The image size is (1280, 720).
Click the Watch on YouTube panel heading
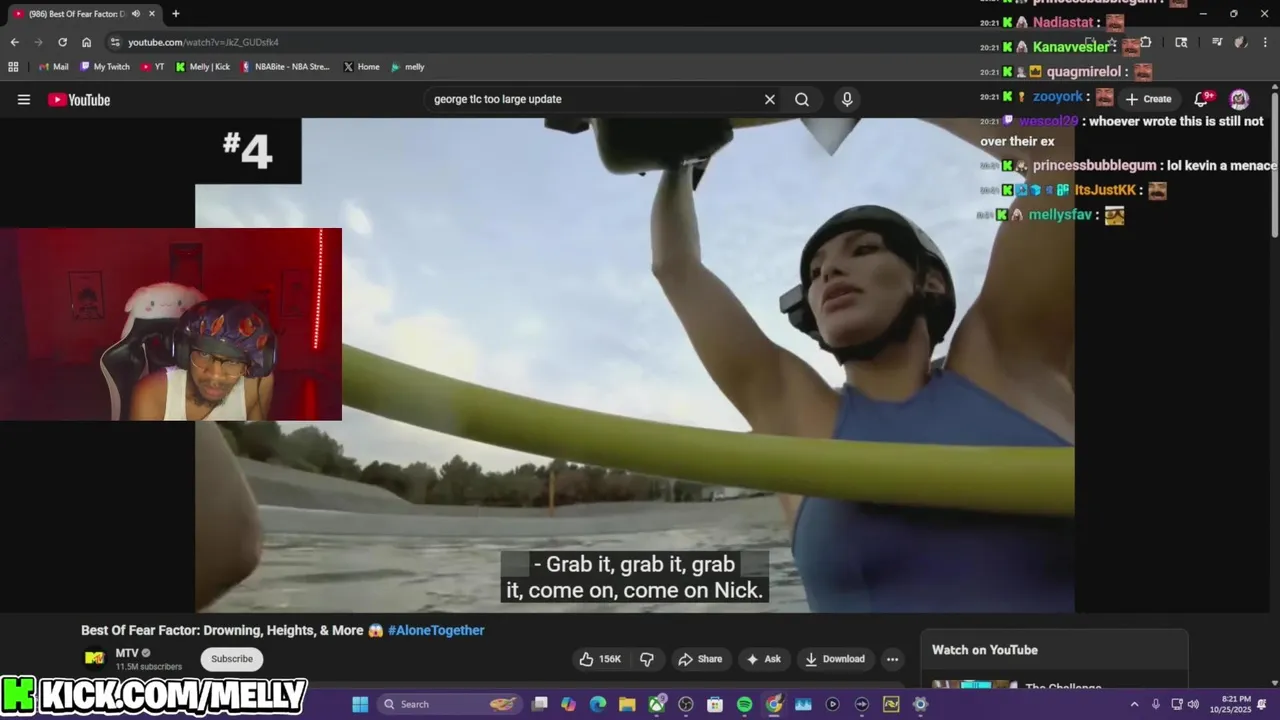pyautogui.click(x=985, y=650)
